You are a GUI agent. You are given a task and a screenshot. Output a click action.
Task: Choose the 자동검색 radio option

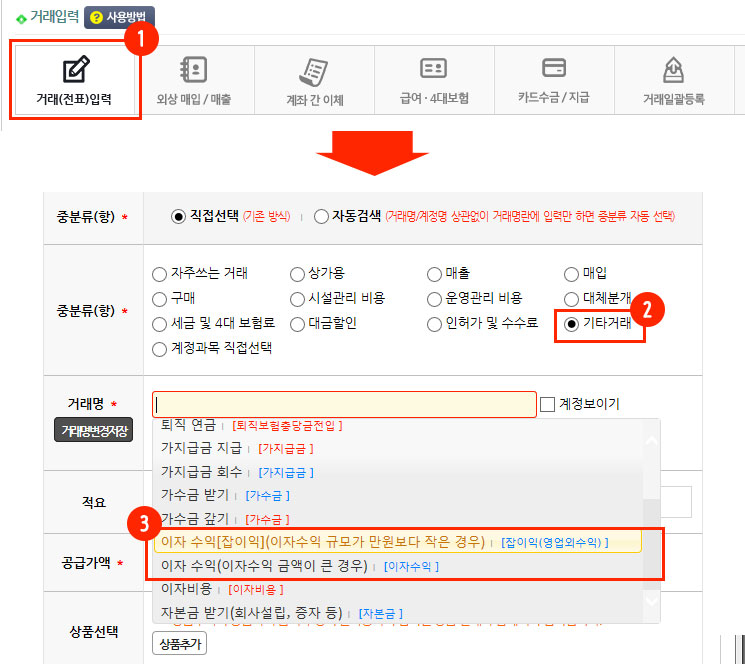tap(321, 216)
